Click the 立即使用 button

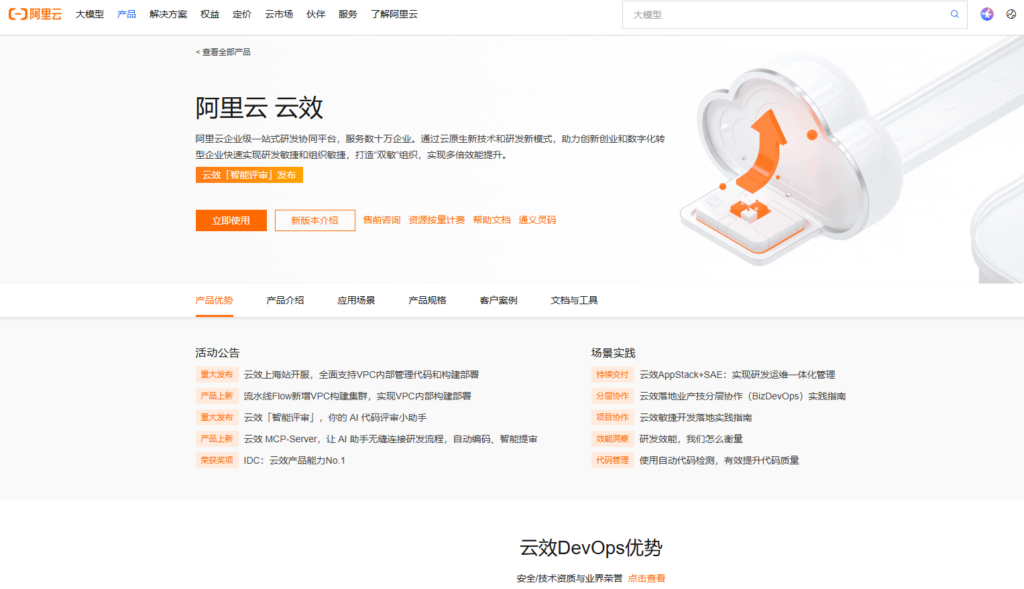coord(231,219)
